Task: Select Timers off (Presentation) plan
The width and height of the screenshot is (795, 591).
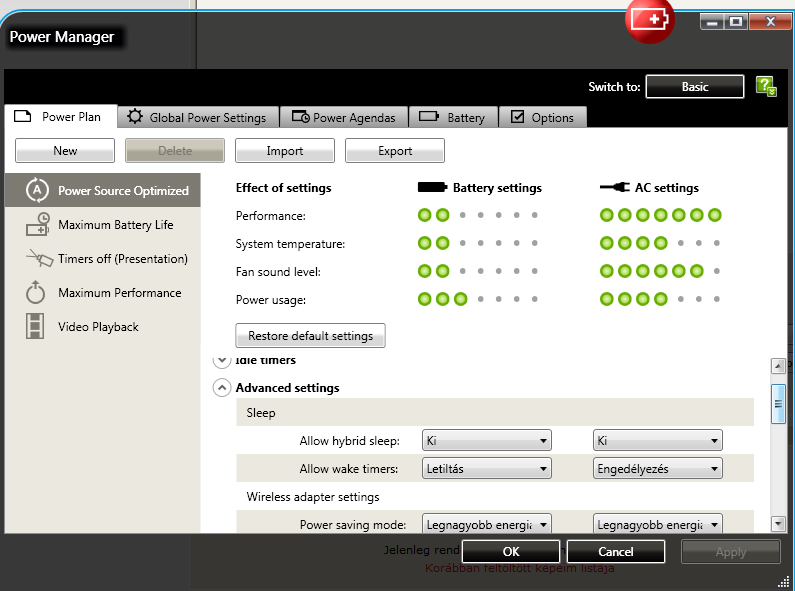Action: (x=102, y=258)
